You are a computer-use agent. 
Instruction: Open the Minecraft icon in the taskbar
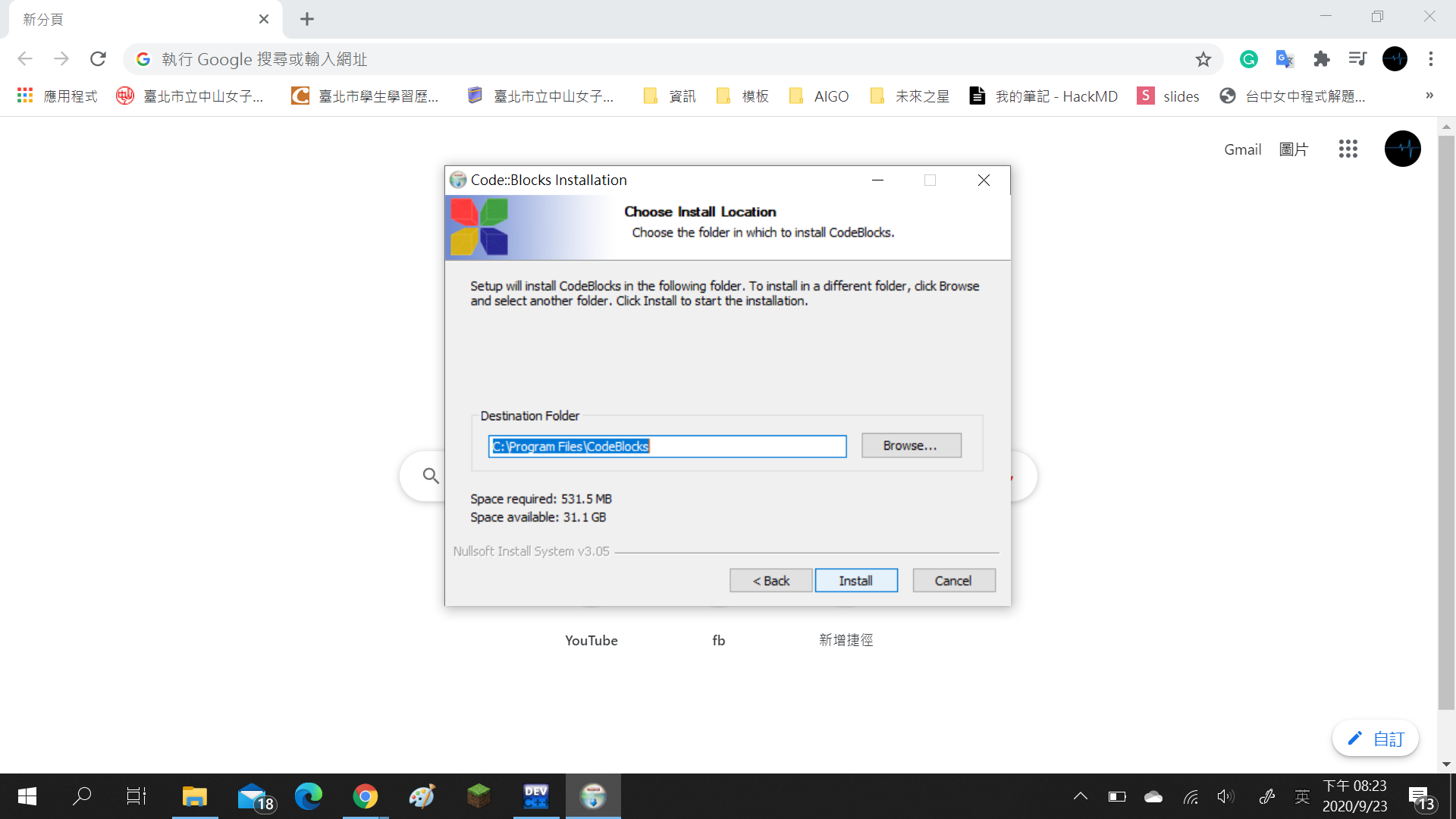pyautogui.click(x=479, y=796)
